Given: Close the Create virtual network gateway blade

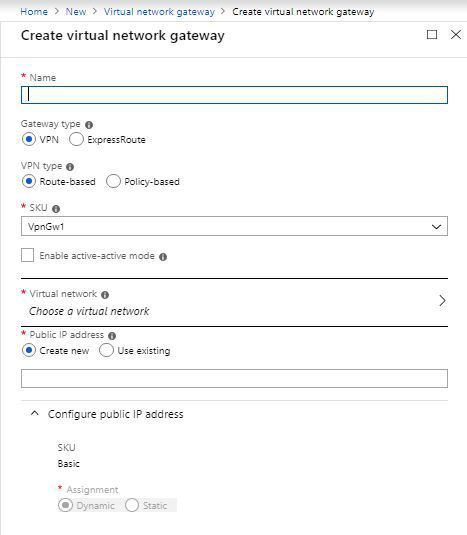Looking at the screenshot, I should point(456,34).
